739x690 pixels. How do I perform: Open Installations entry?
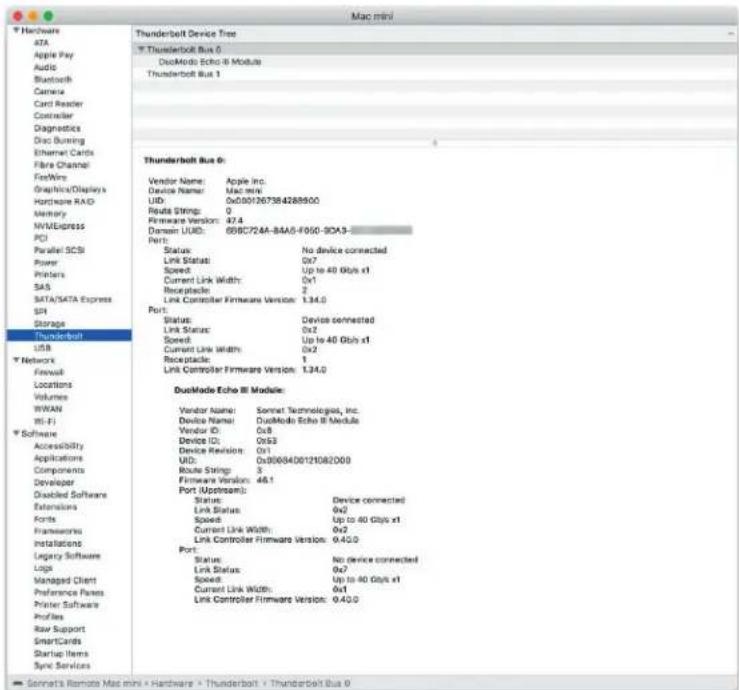[57, 543]
